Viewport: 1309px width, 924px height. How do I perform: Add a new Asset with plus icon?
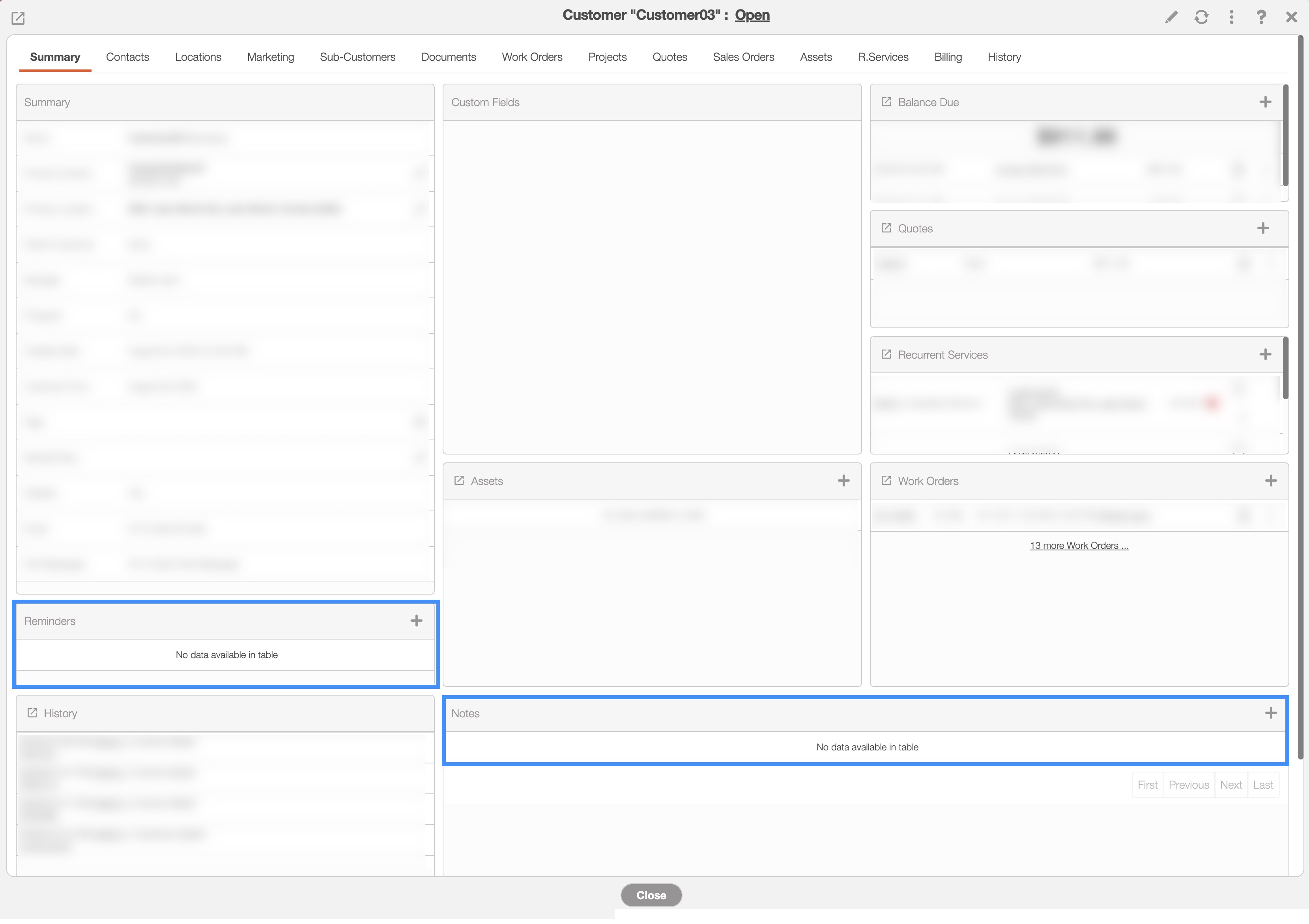pos(844,481)
